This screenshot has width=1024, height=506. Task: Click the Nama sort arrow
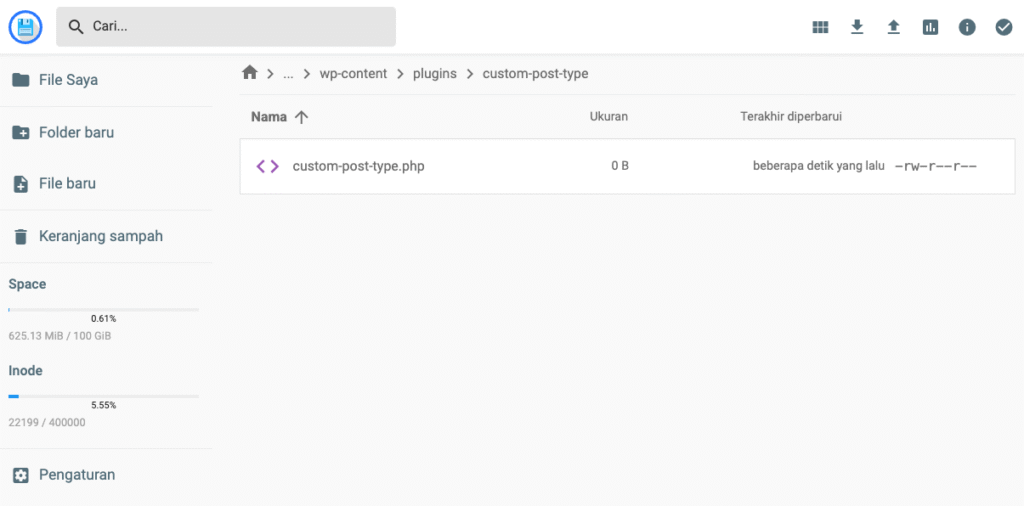click(301, 117)
